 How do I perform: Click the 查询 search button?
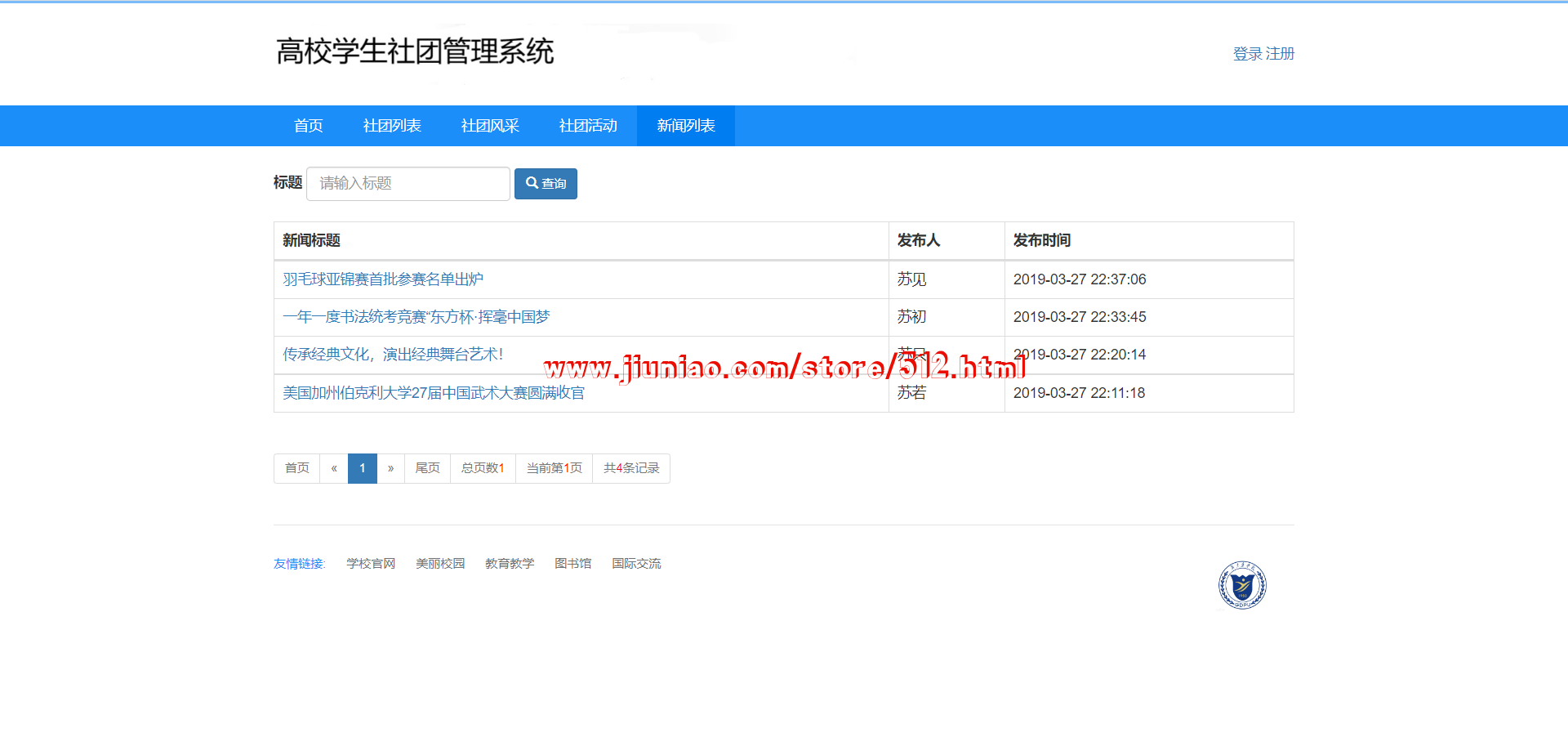coord(546,184)
